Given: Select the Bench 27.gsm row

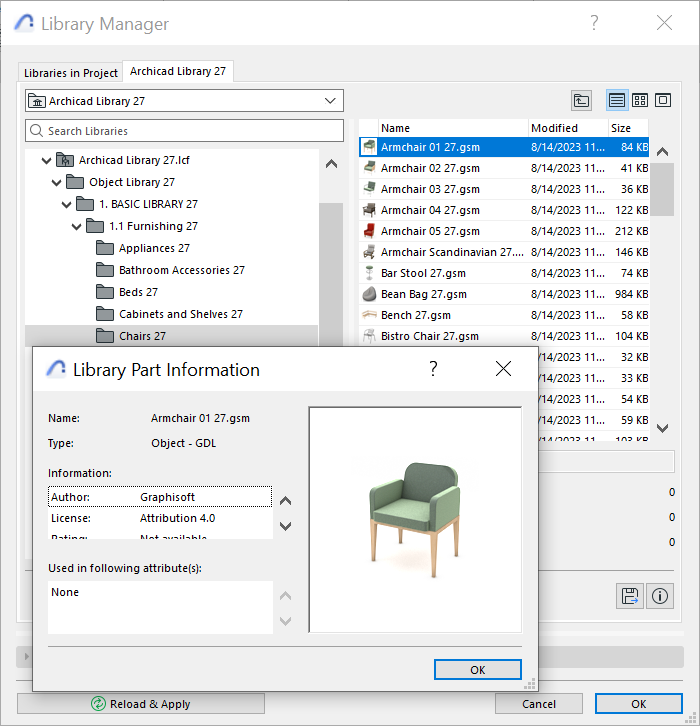Looking at the screenshot, I should click(x=504, y=315).
